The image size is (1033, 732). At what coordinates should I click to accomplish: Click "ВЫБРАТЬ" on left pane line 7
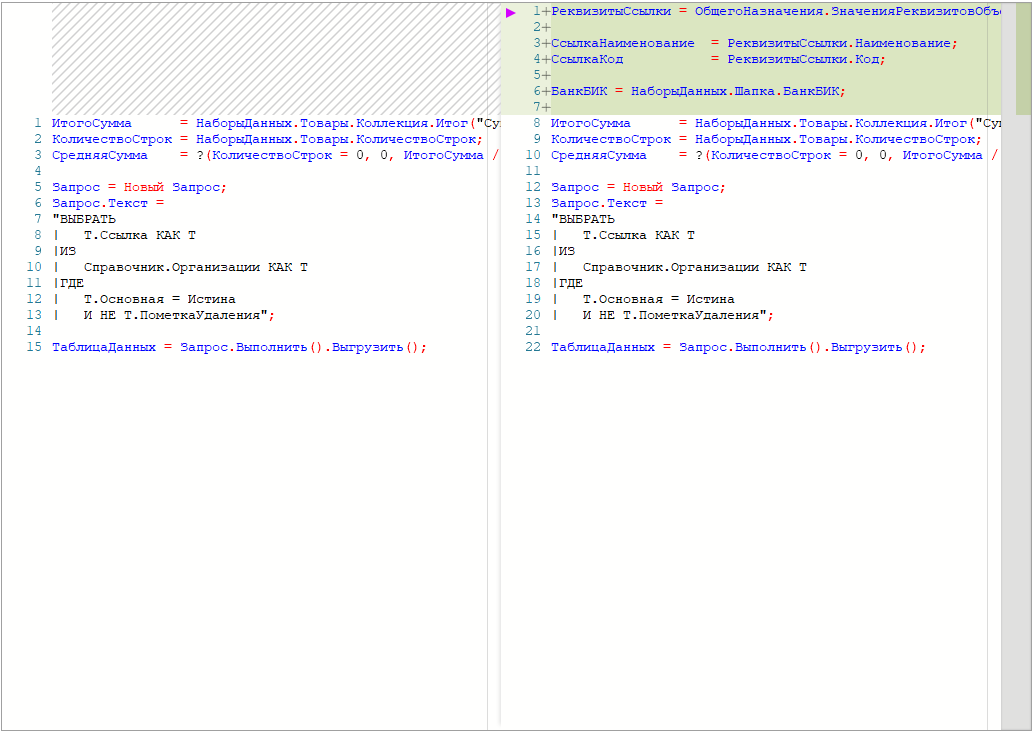(84, 219)
